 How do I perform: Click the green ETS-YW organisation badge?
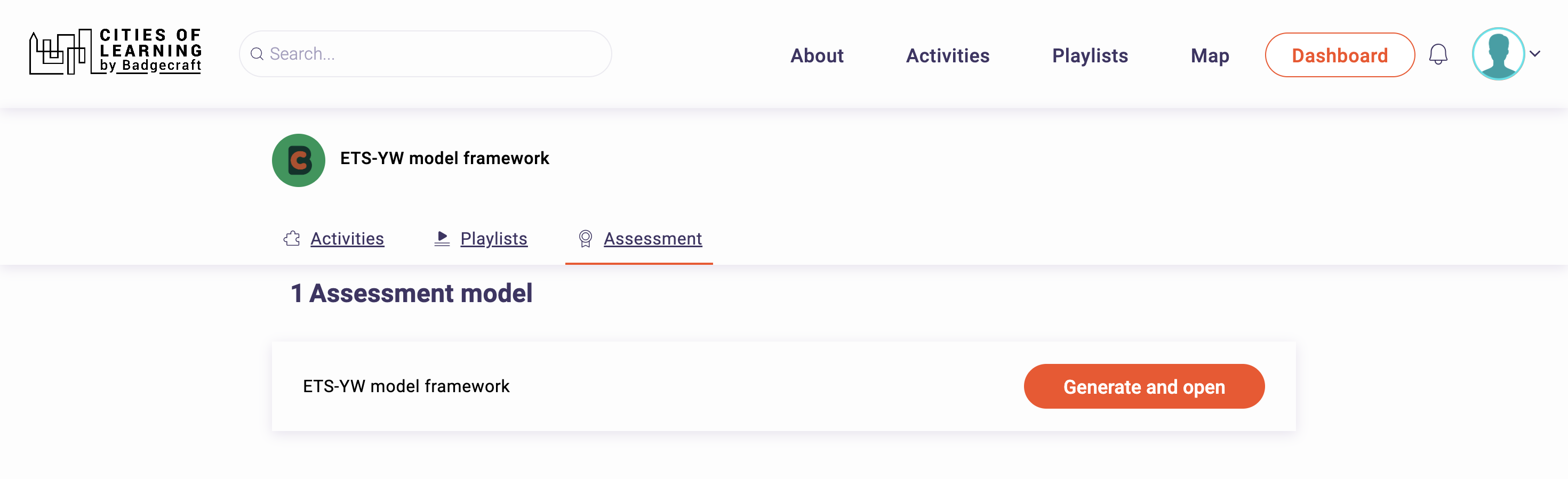pos(298,160)
